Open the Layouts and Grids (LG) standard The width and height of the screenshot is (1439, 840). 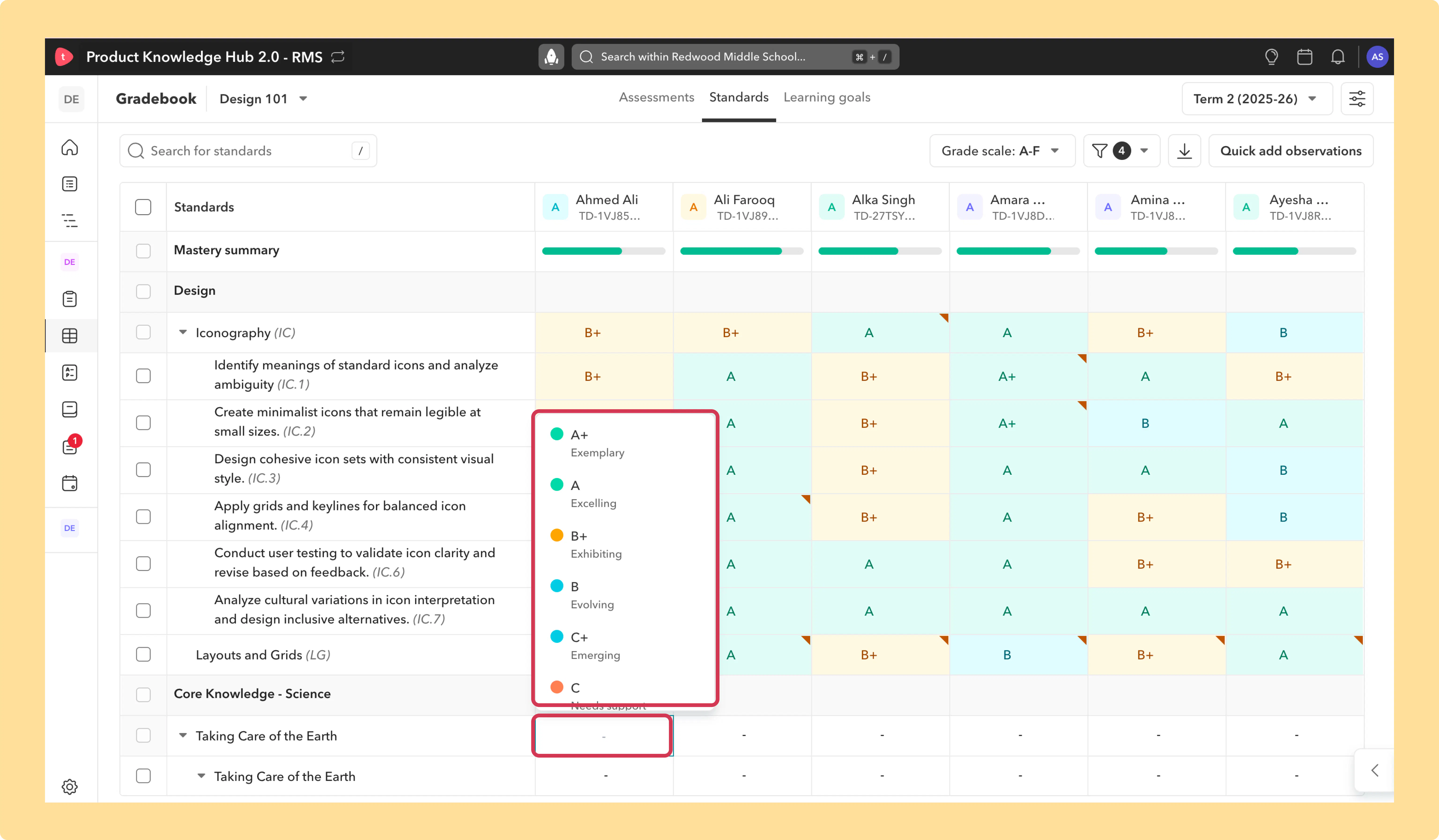tap(263, 655)
